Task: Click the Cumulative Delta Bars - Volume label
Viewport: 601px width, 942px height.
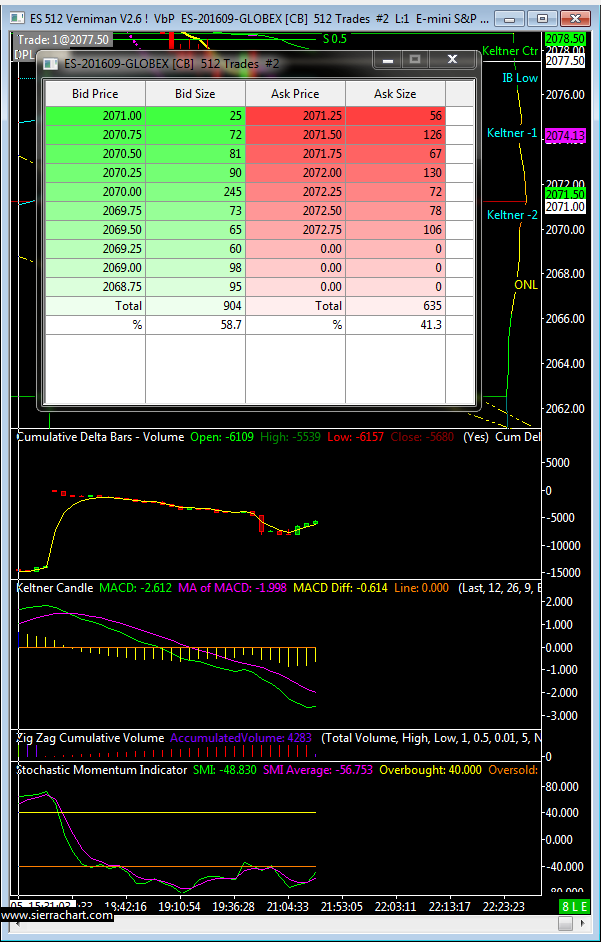Action: click(100, 437)
